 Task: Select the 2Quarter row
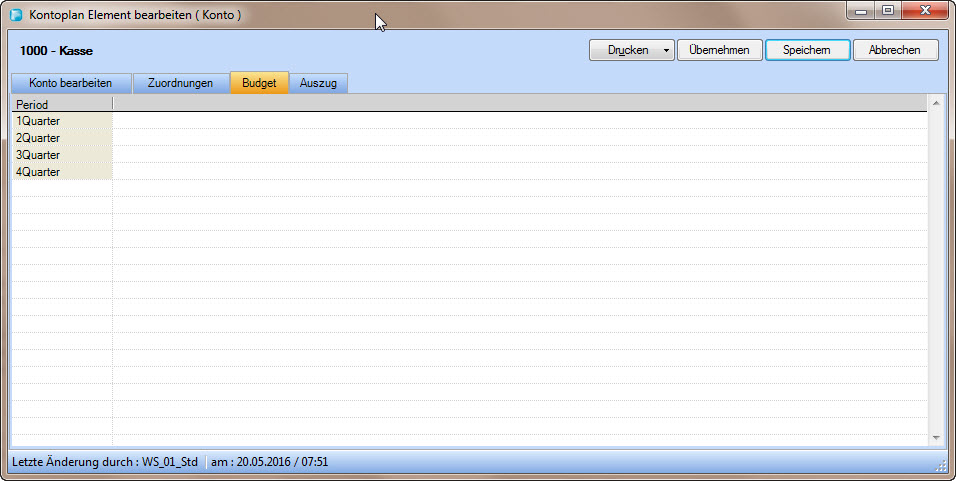60,138
